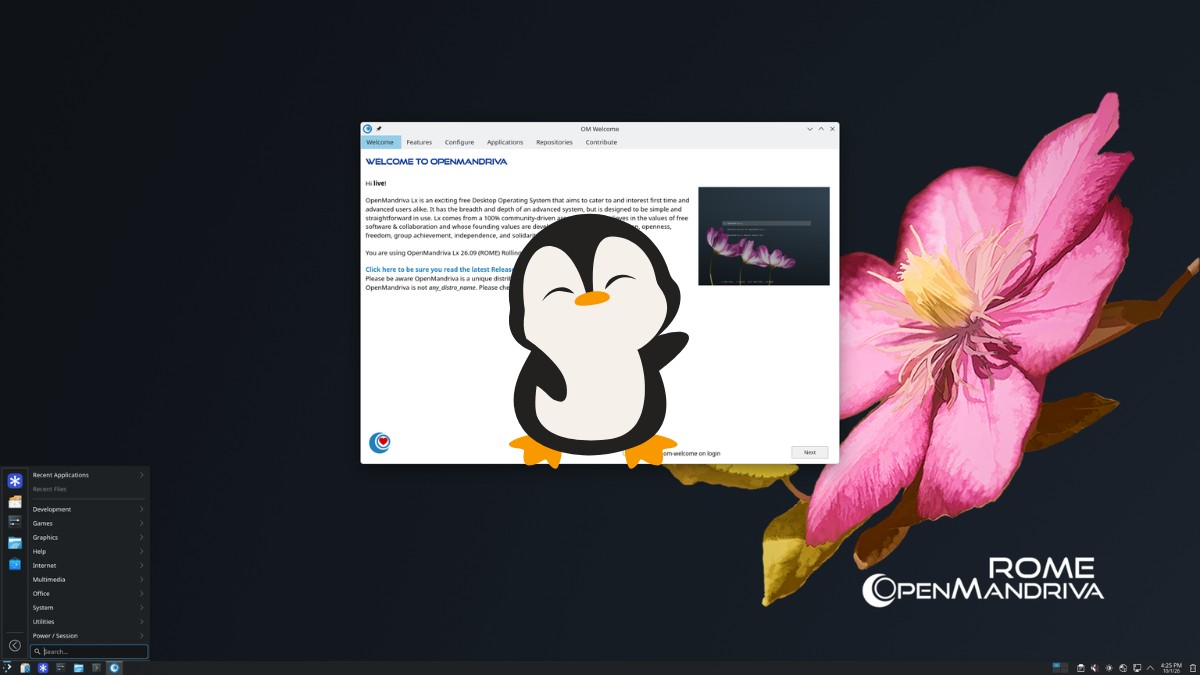Open the Internet category

tap(88, 565)
